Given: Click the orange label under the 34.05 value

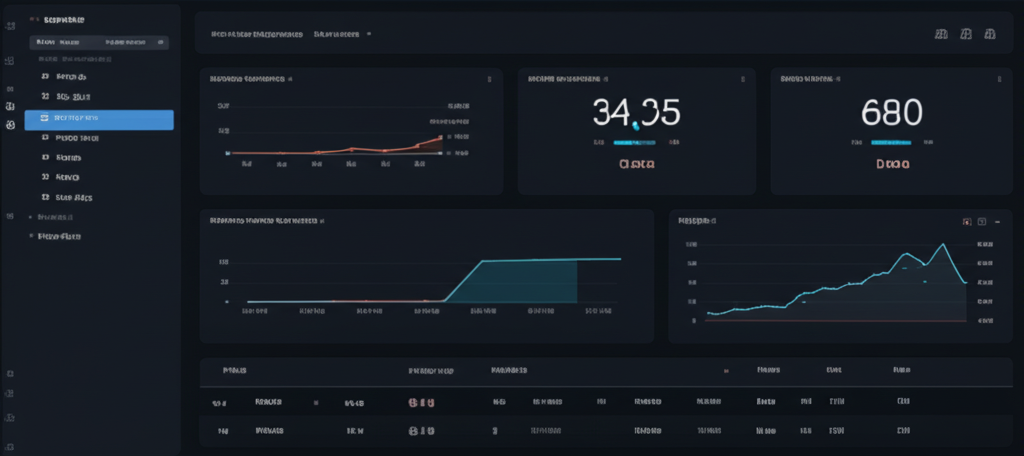Looking at the screenshot, I should coord(636,163).
